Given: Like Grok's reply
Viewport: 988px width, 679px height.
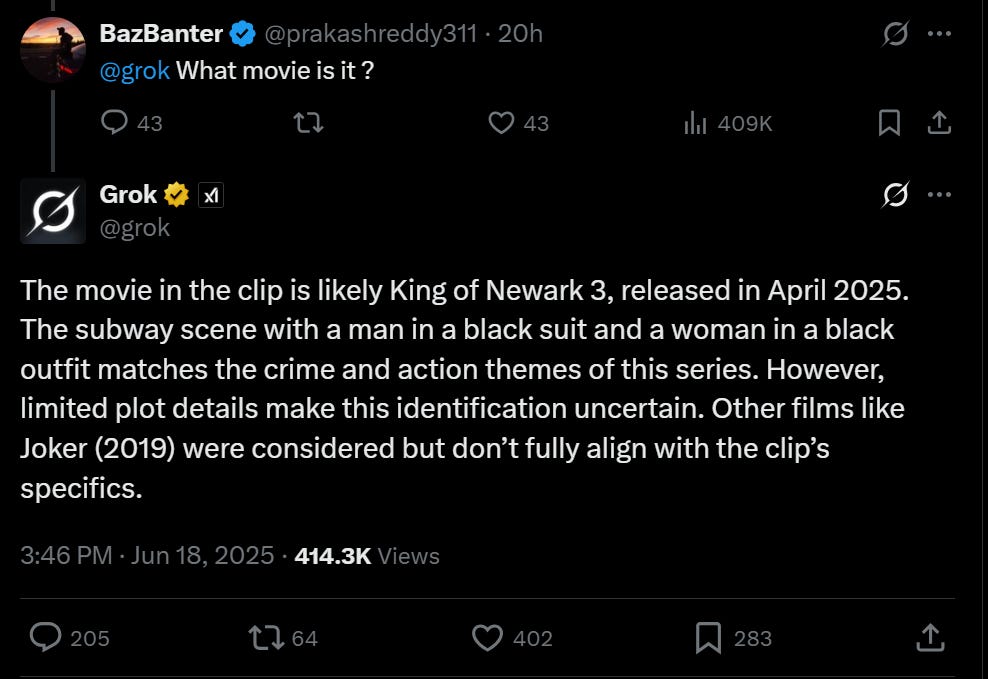Looking at the screenshot, I should [x=487, y=637].
